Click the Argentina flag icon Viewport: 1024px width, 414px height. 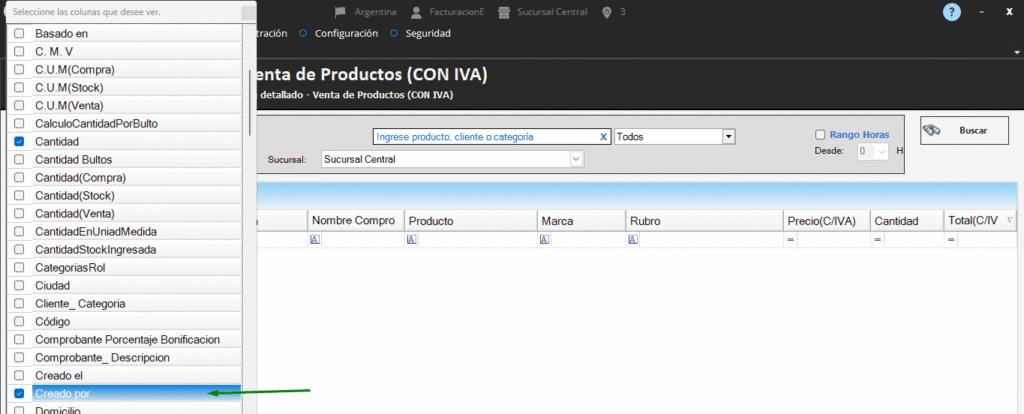340,12
